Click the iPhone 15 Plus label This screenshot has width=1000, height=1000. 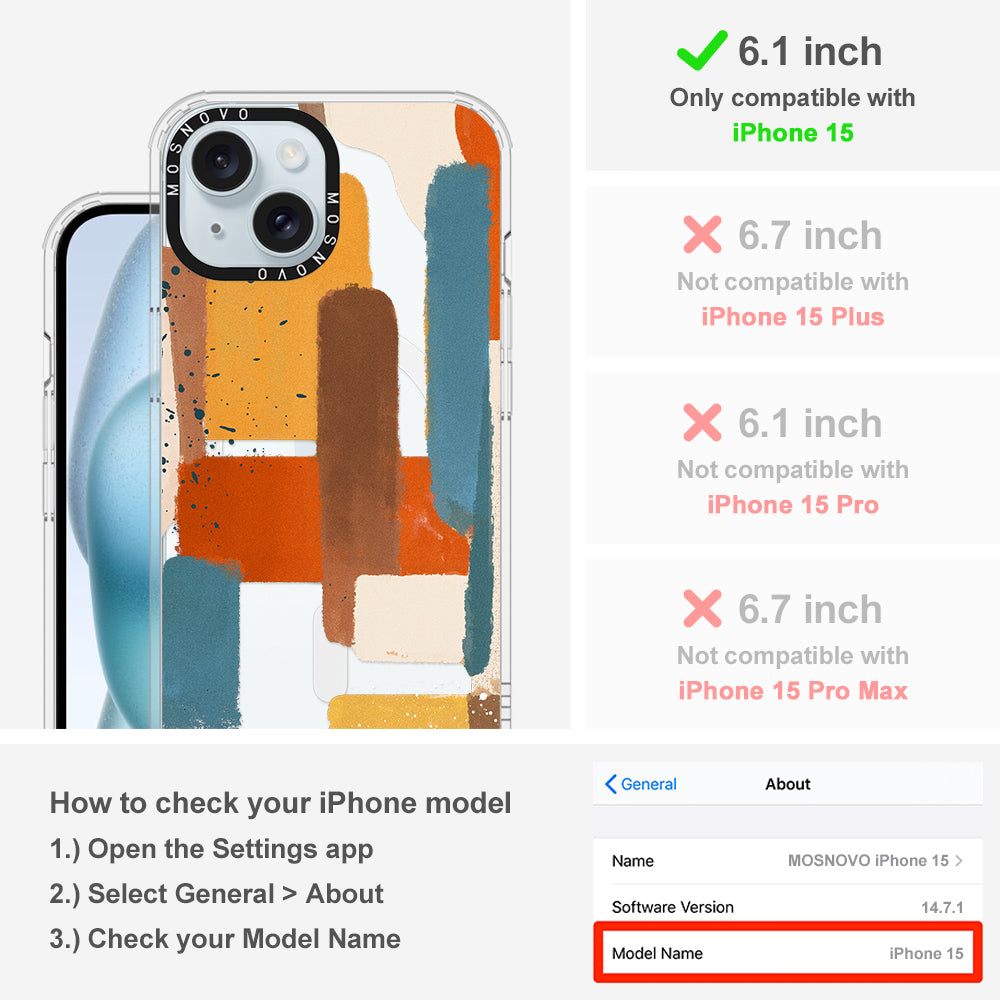click(x=793, y=317)
